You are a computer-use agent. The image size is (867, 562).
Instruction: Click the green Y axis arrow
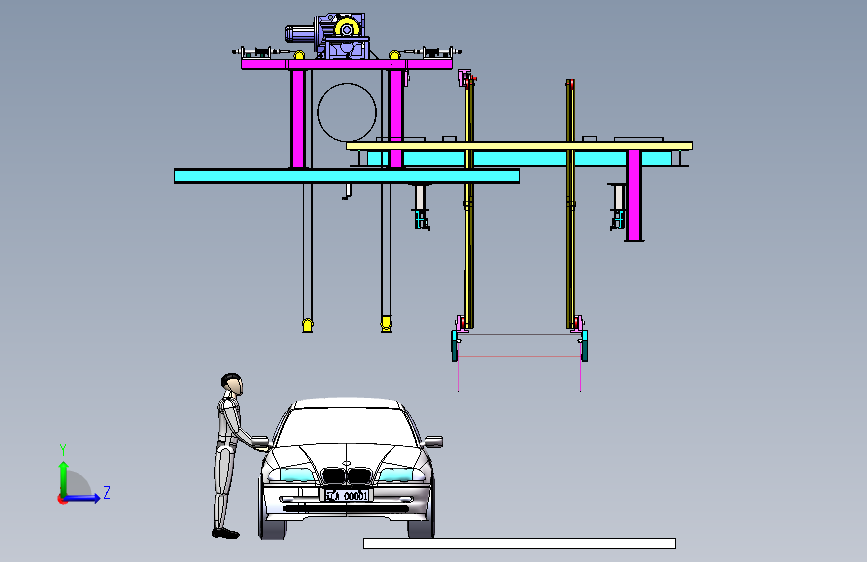64,479
